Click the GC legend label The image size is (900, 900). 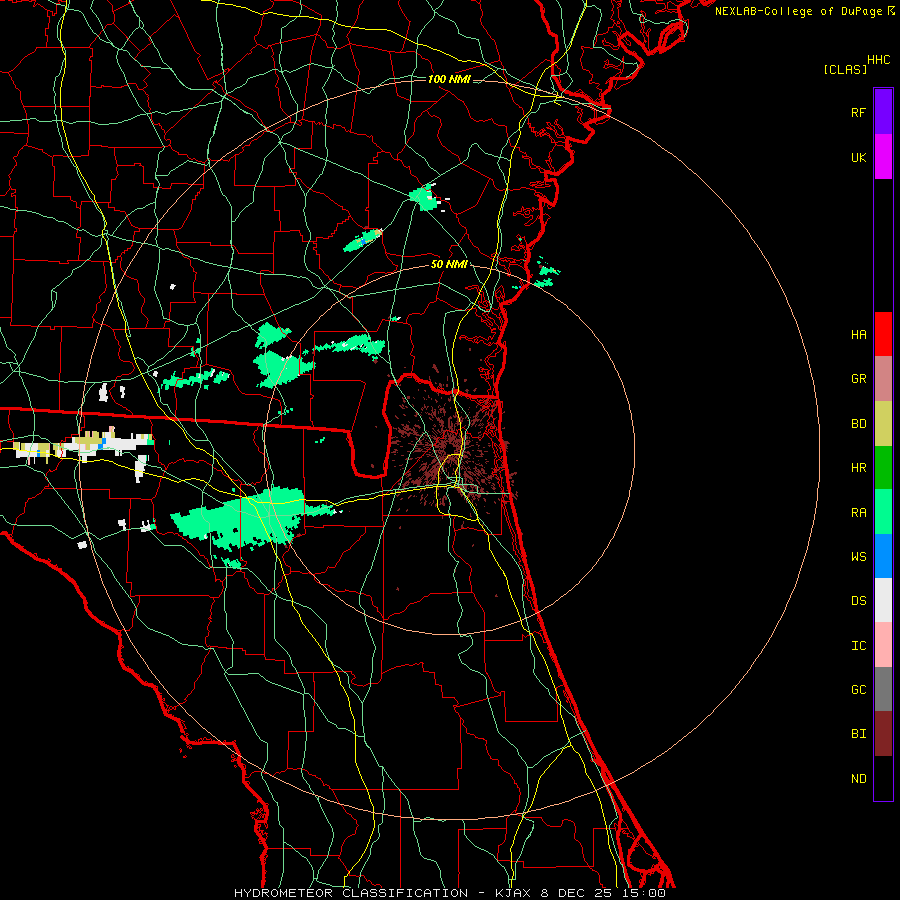click(x=858, y=690)
